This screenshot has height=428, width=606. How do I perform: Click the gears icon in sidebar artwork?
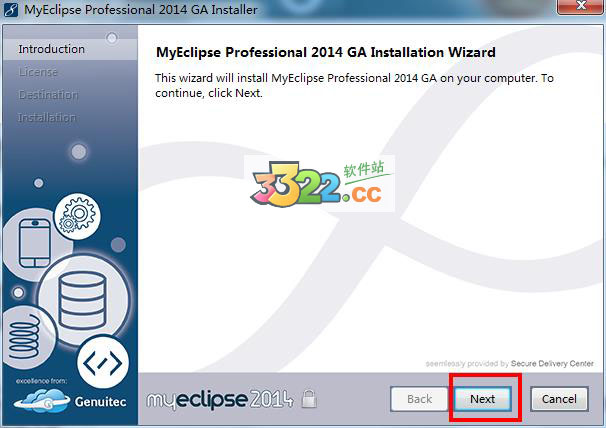point(77,216)
